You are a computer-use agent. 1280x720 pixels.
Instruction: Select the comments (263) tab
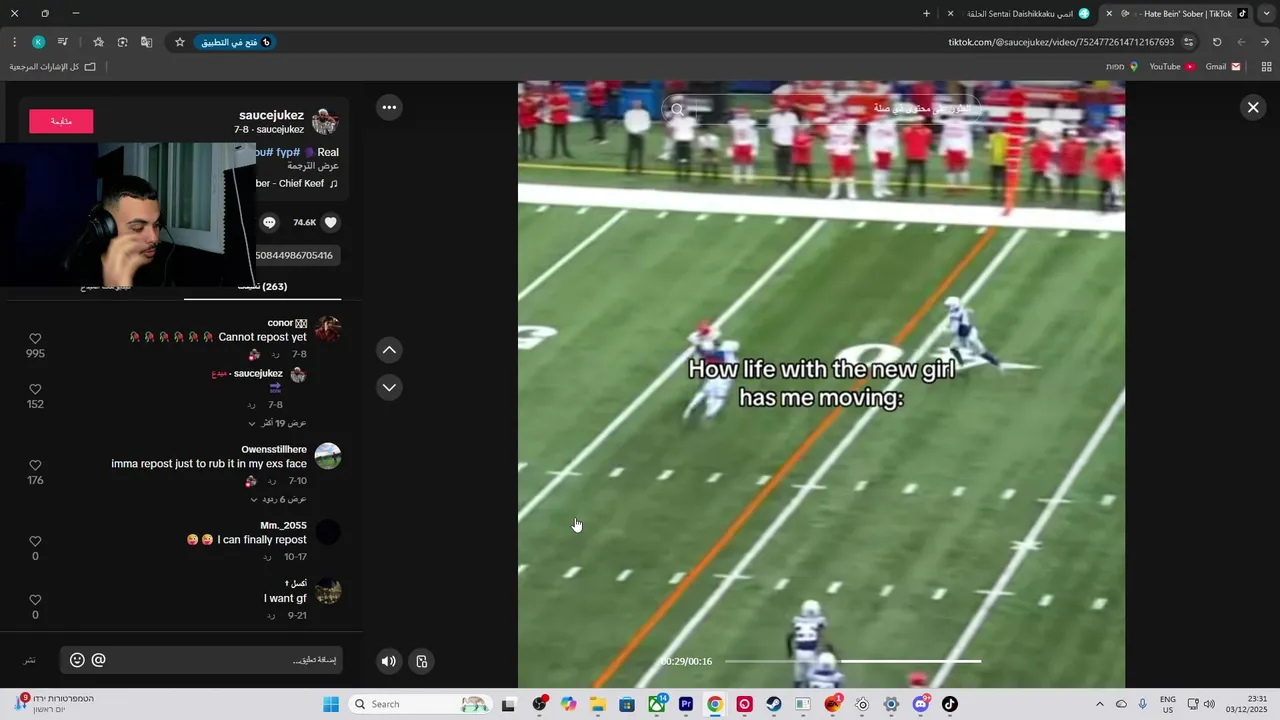pos(262,287)
